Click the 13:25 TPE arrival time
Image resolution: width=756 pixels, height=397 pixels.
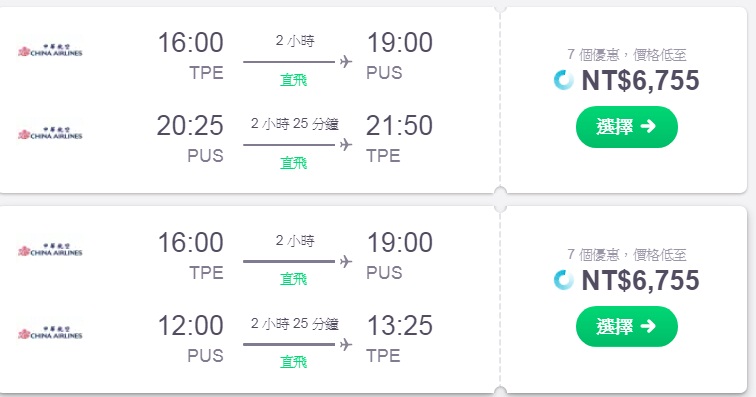point(400,326)
